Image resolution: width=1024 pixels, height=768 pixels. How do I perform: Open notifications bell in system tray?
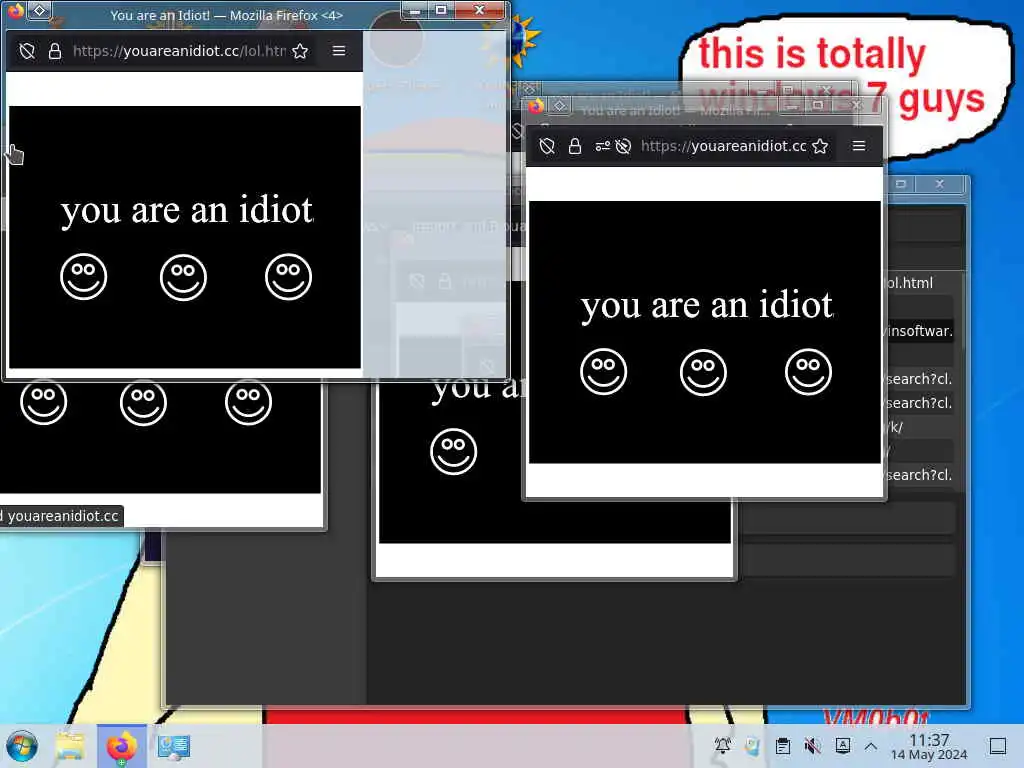click(x=723, y=746)
